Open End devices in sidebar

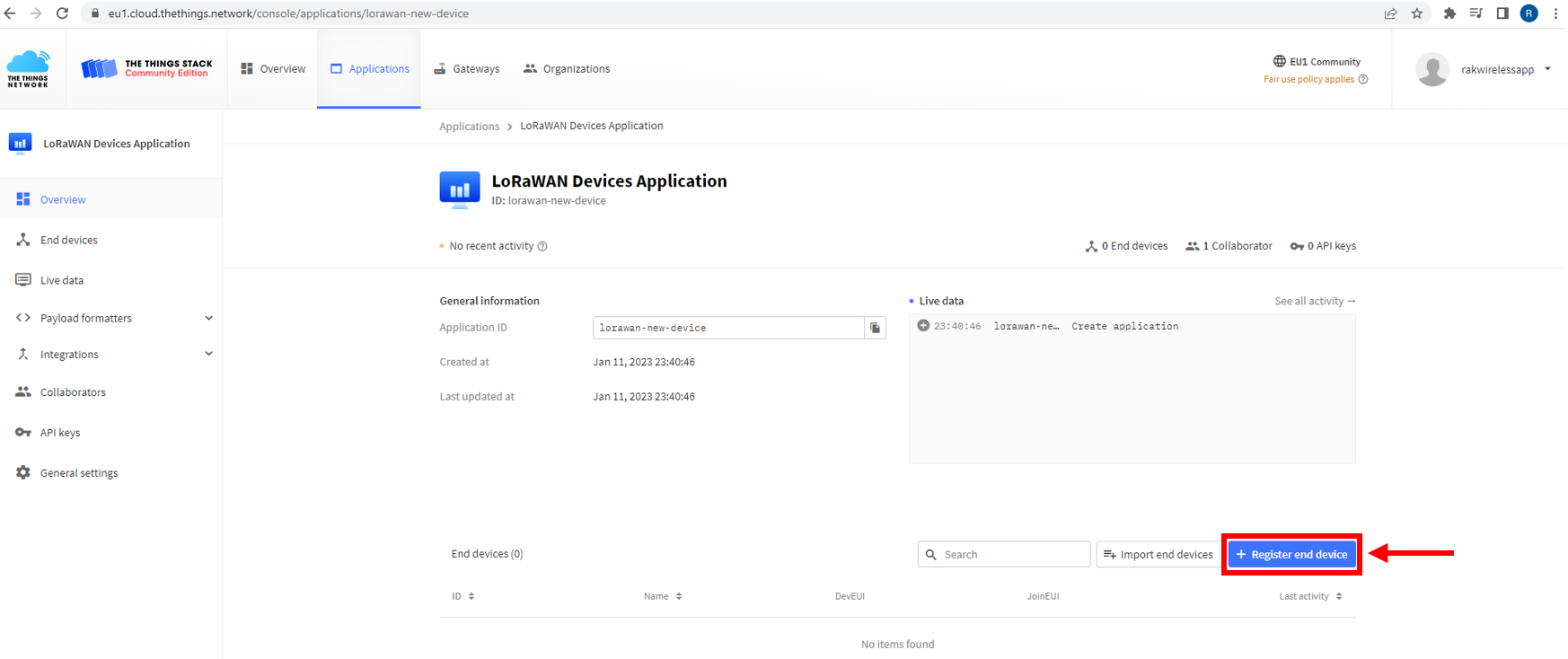(x=110, y=240)
